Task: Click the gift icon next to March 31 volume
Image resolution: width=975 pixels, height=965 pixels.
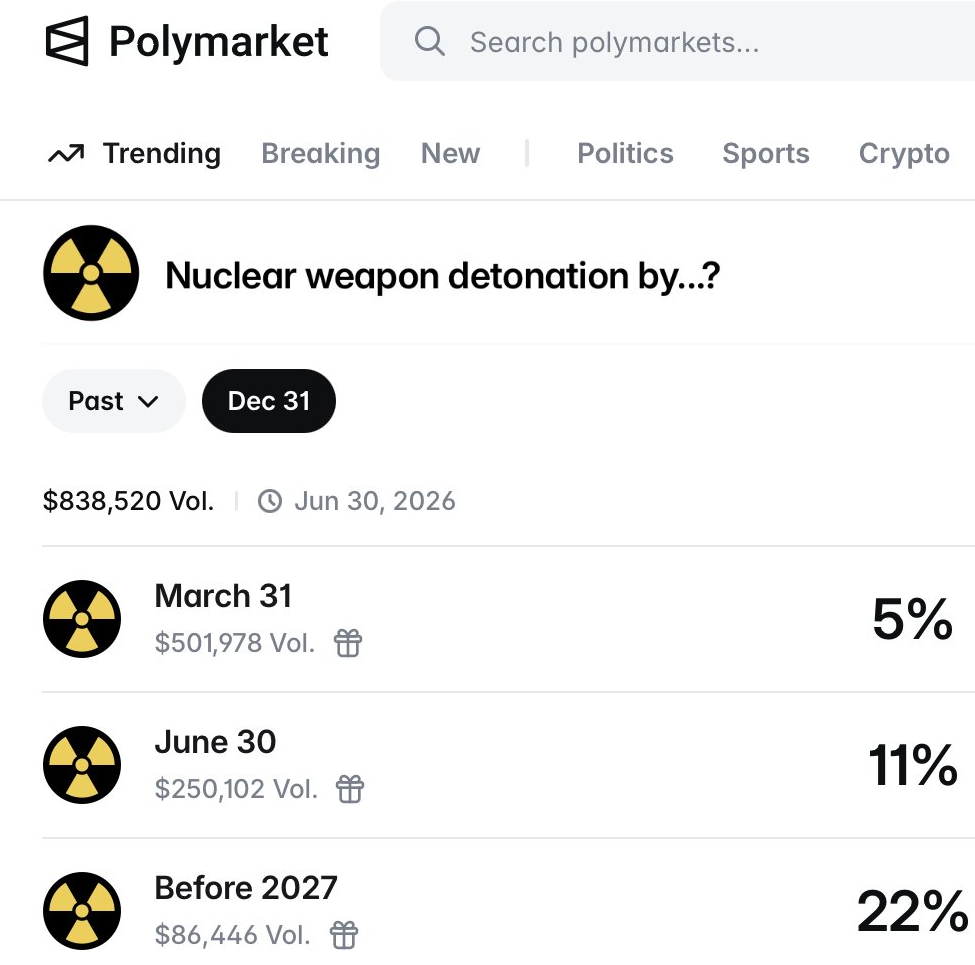Action: [347, 643]
